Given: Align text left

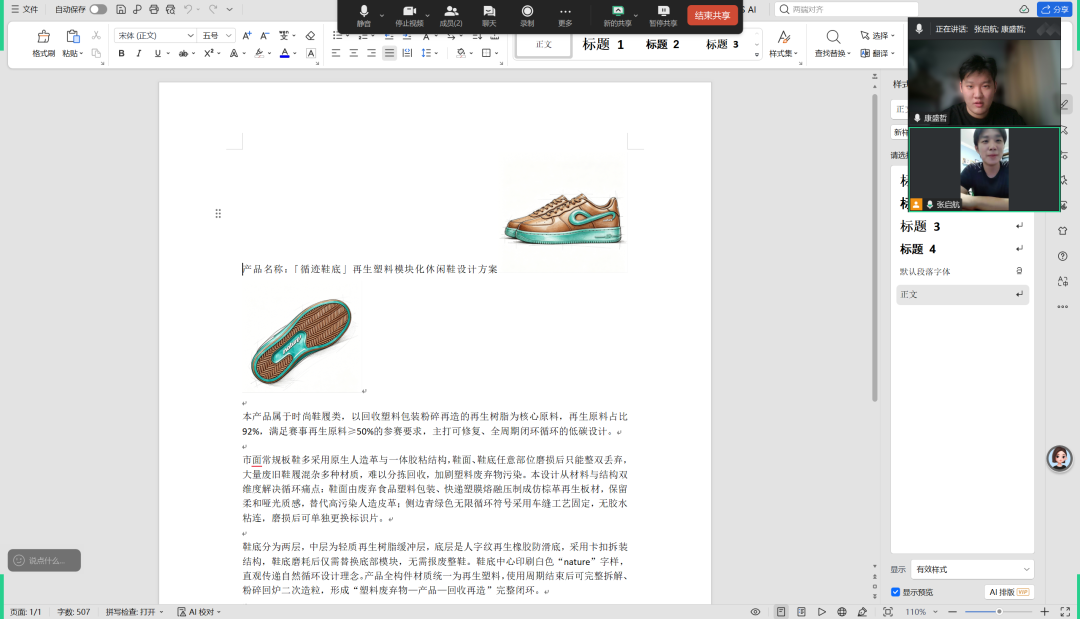Looking at the screenshot, I should click(336, 53).
